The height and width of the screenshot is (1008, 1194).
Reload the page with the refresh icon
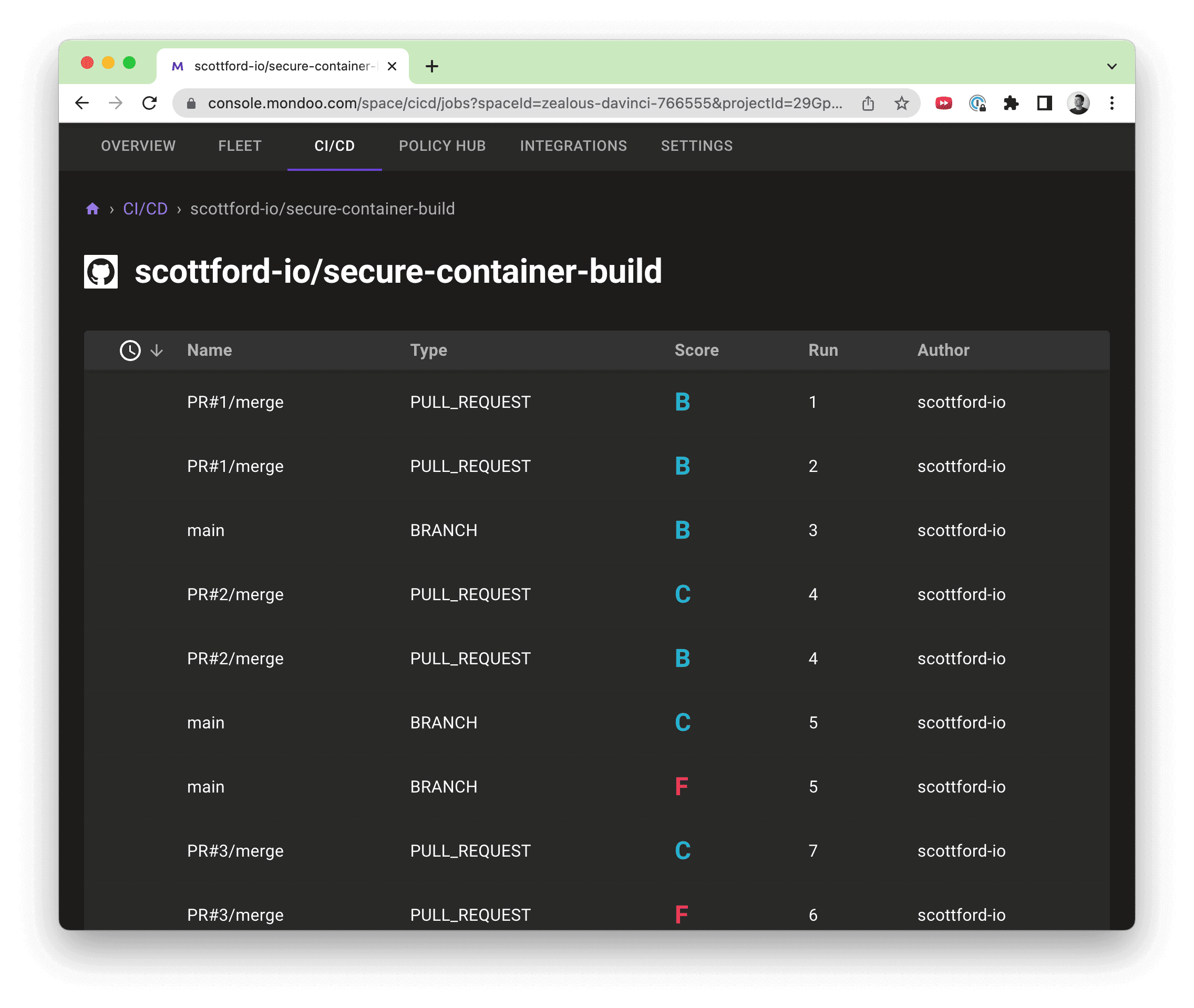click(x=150, y=103)
